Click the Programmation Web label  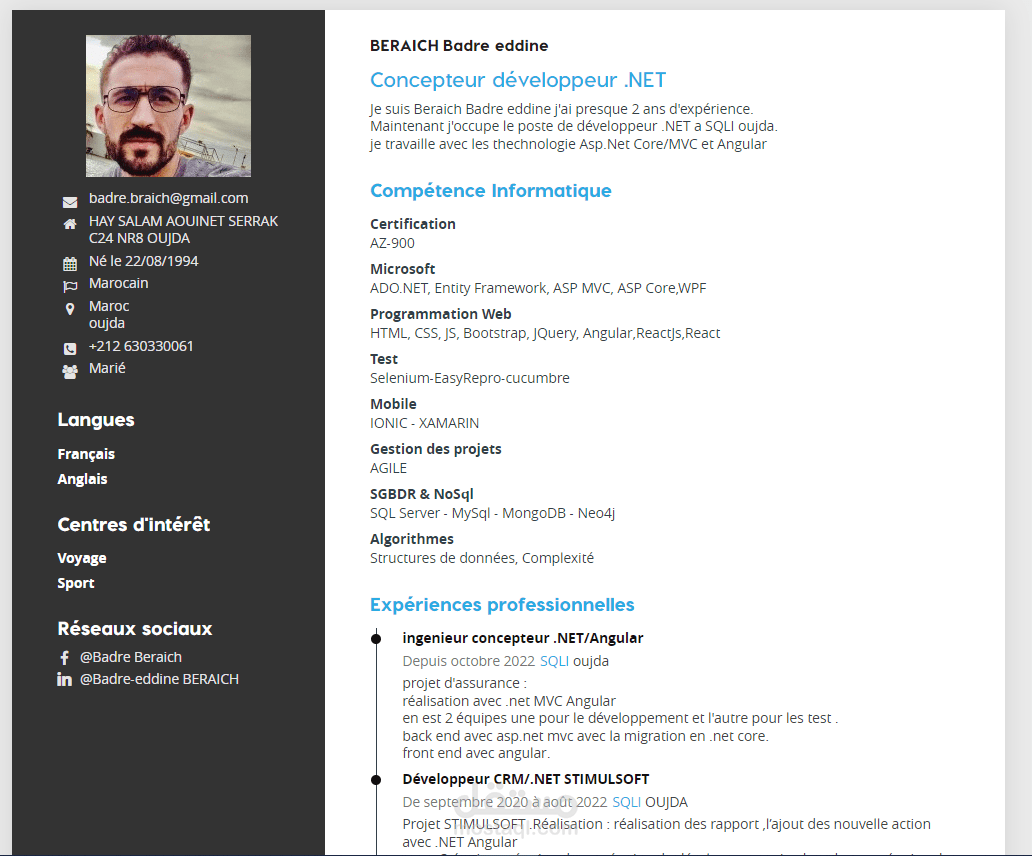(x=440, y=315)
